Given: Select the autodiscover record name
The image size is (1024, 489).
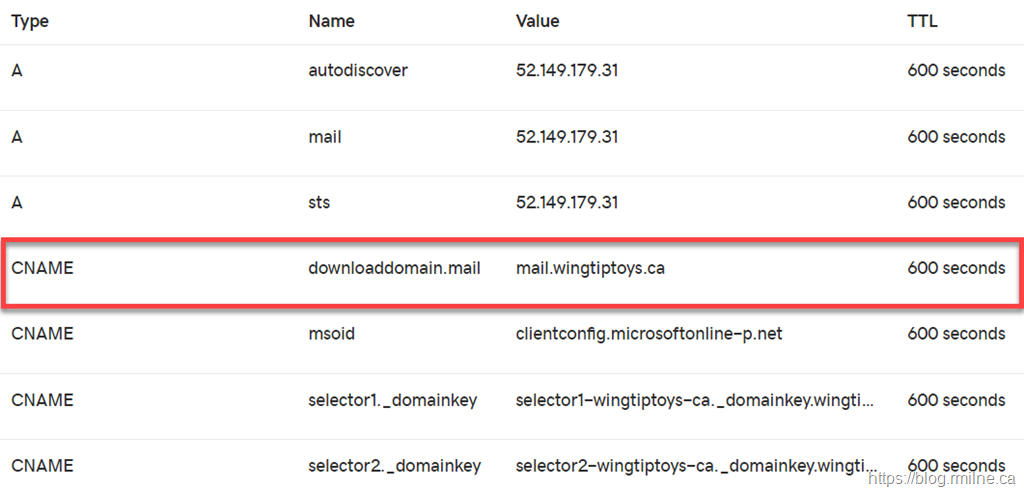Looking at the screenshot, I should [x=358, y=71].
